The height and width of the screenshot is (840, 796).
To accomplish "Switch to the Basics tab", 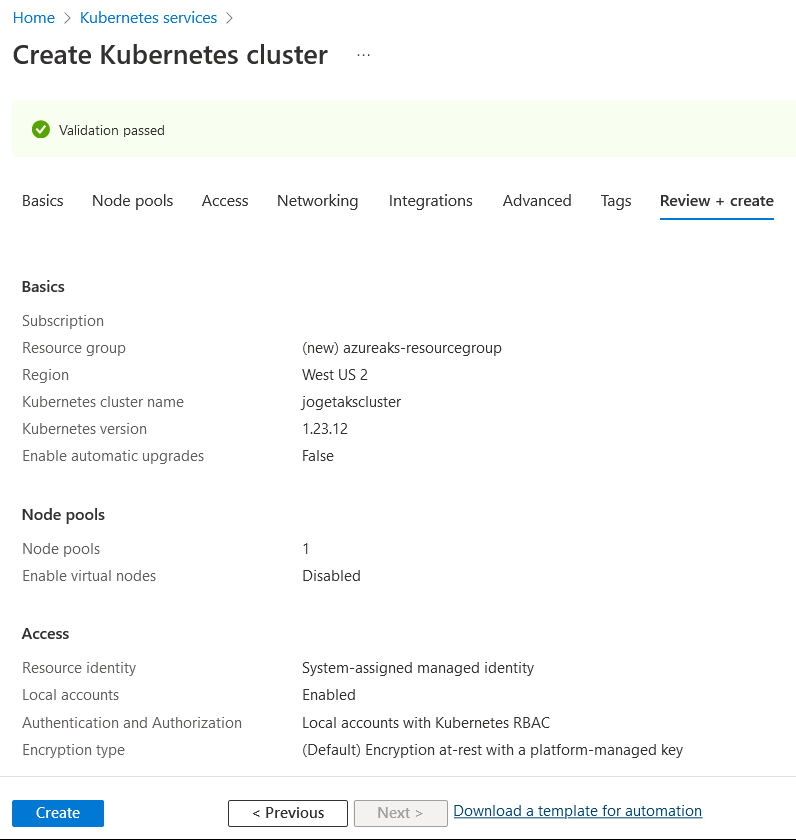I will (43, 201).
